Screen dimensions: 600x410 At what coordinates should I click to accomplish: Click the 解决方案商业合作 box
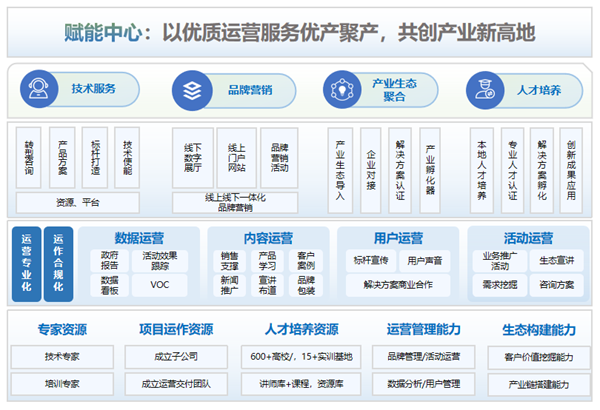(x=398, y=284)
